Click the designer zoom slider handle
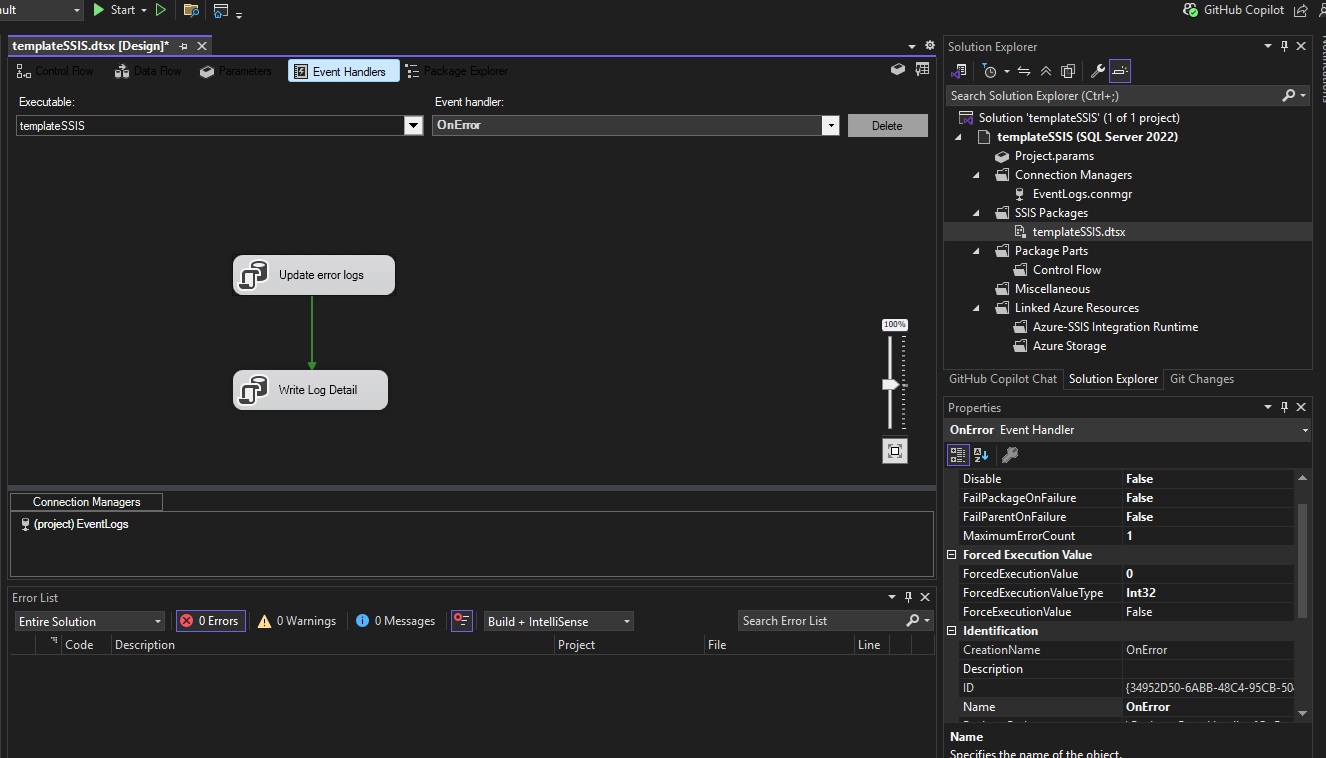 890,385
